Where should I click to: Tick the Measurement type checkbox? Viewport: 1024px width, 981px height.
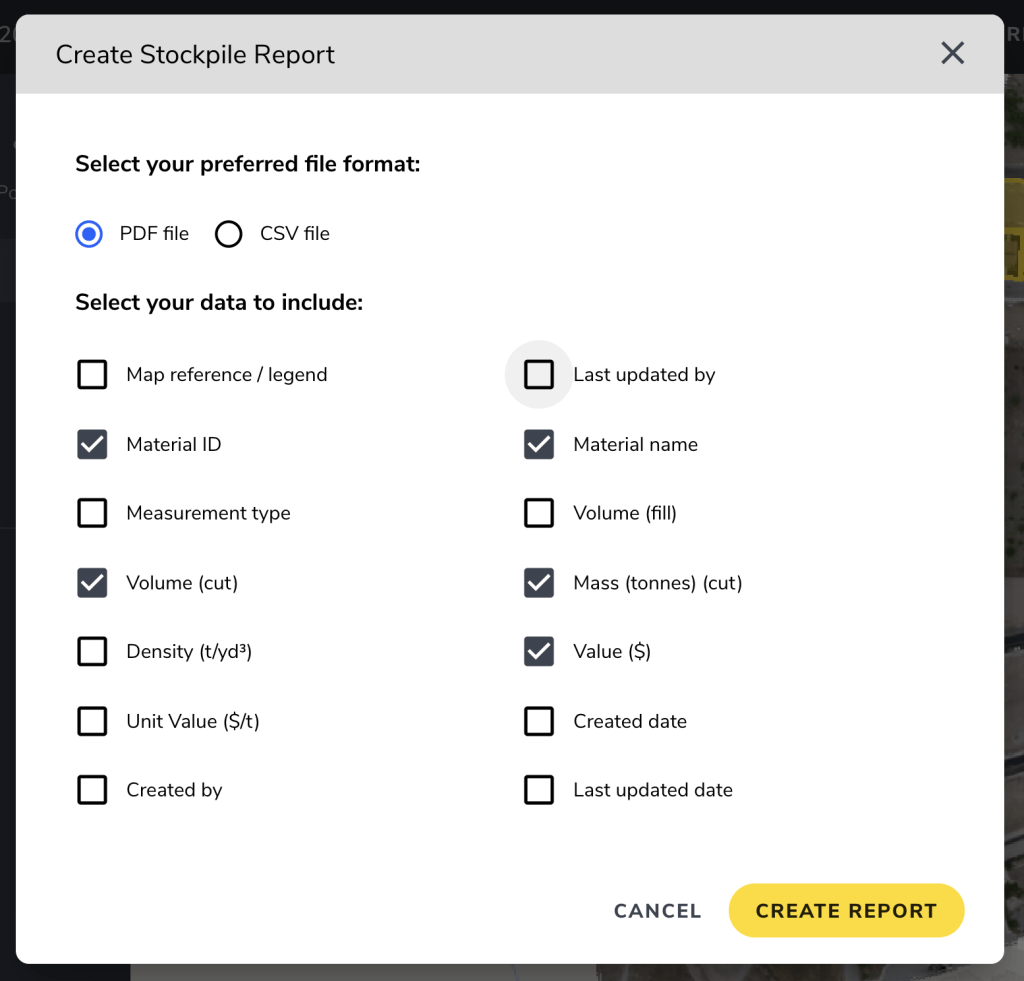point(93,513)
